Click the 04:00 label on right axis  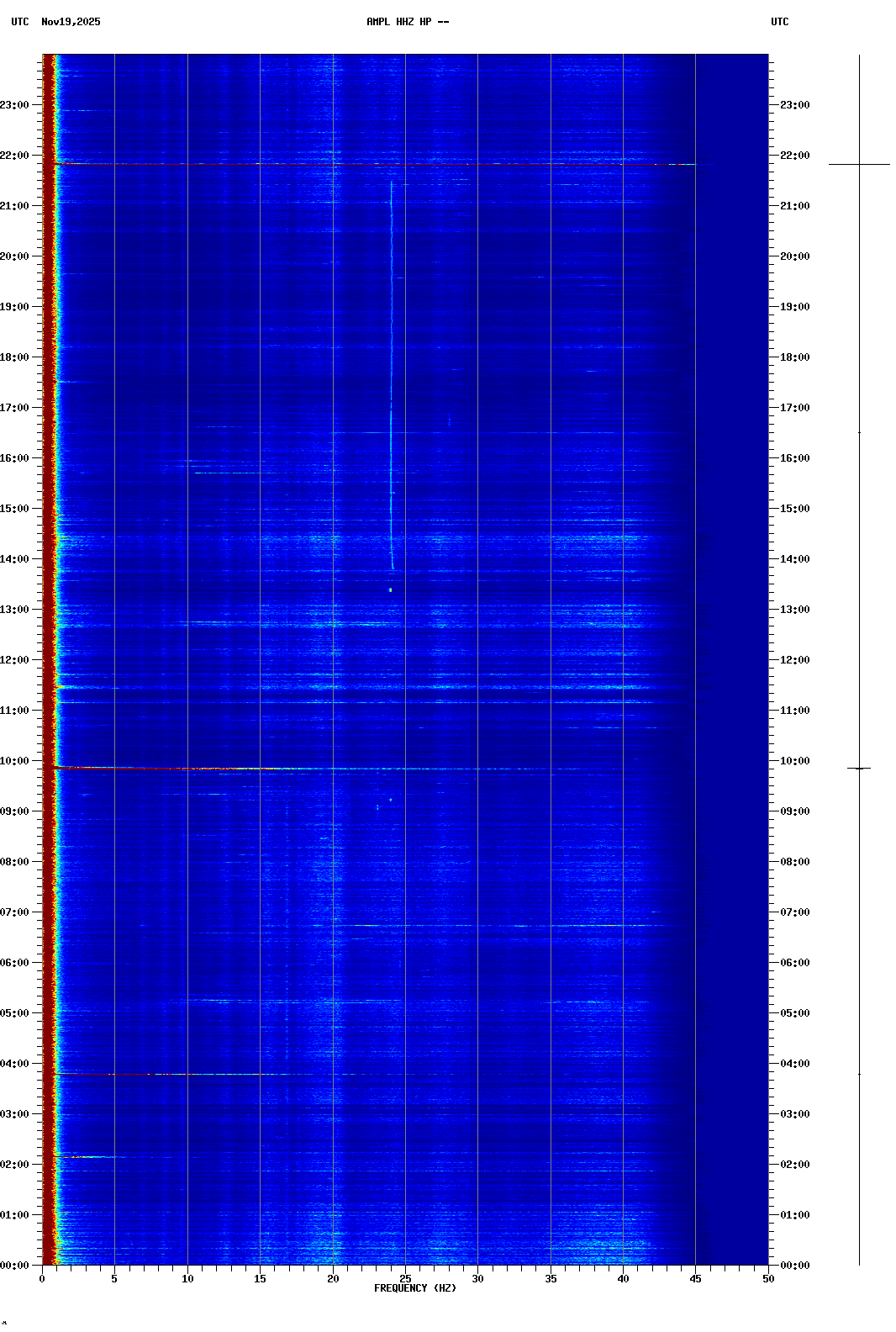point(794,1064)
